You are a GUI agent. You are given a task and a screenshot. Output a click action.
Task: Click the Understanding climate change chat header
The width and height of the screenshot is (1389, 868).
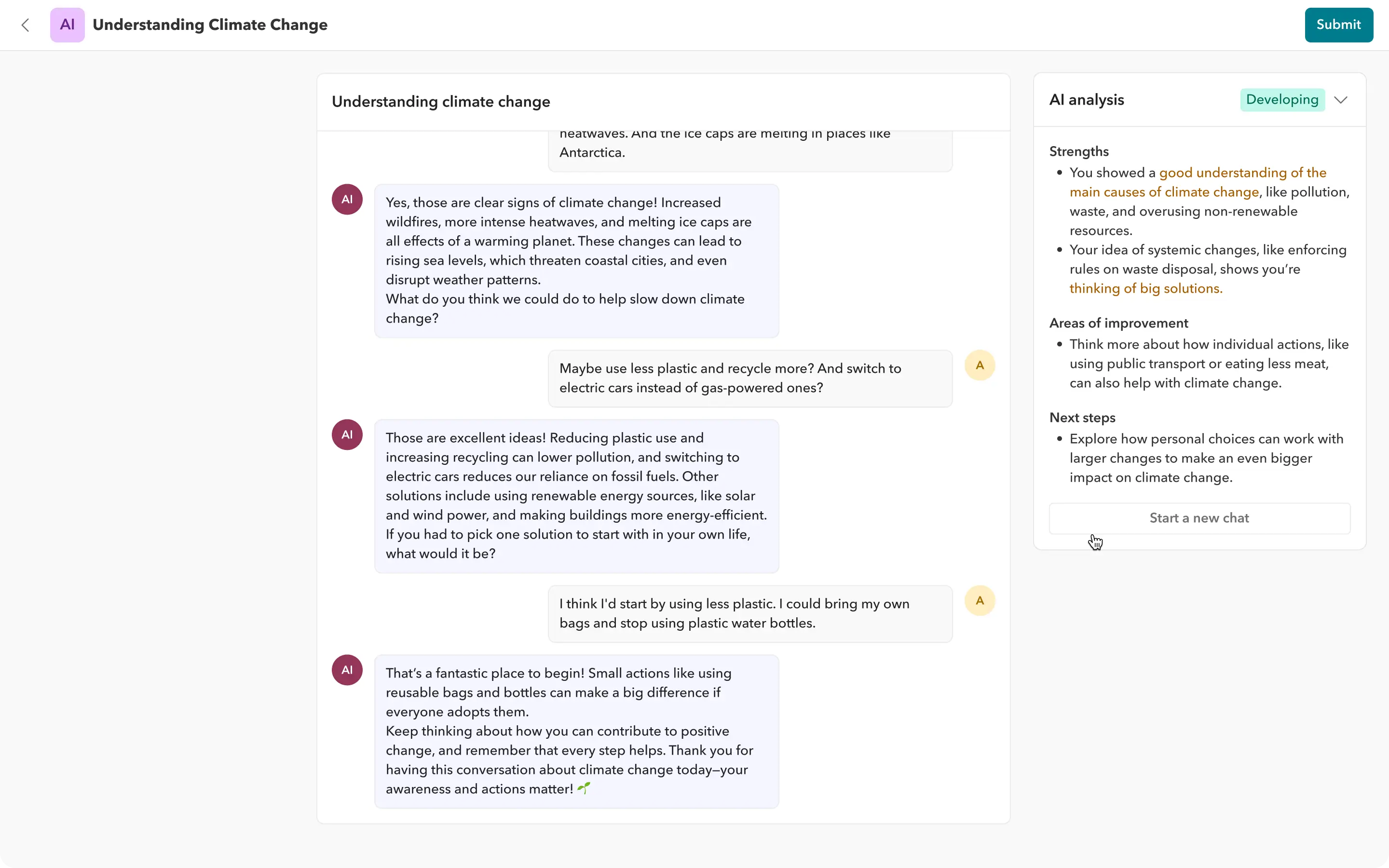pos(441,102)
